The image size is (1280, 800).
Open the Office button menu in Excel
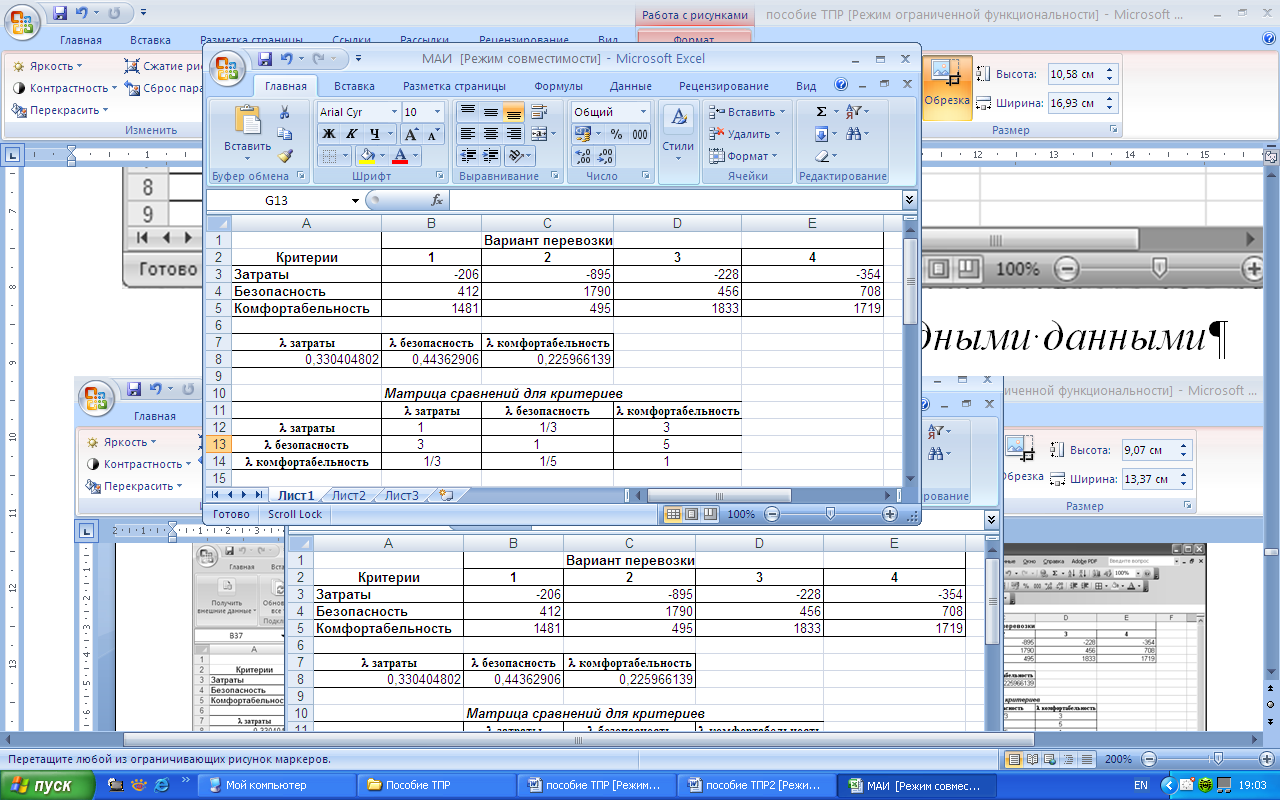228,69
